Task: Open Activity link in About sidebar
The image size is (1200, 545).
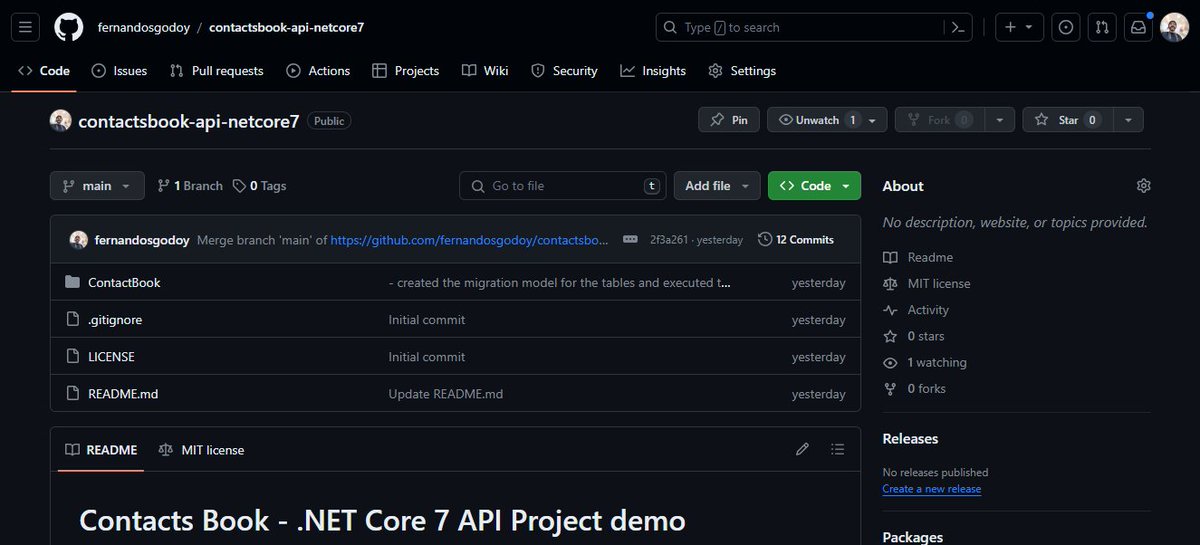Action: [916, 310]
